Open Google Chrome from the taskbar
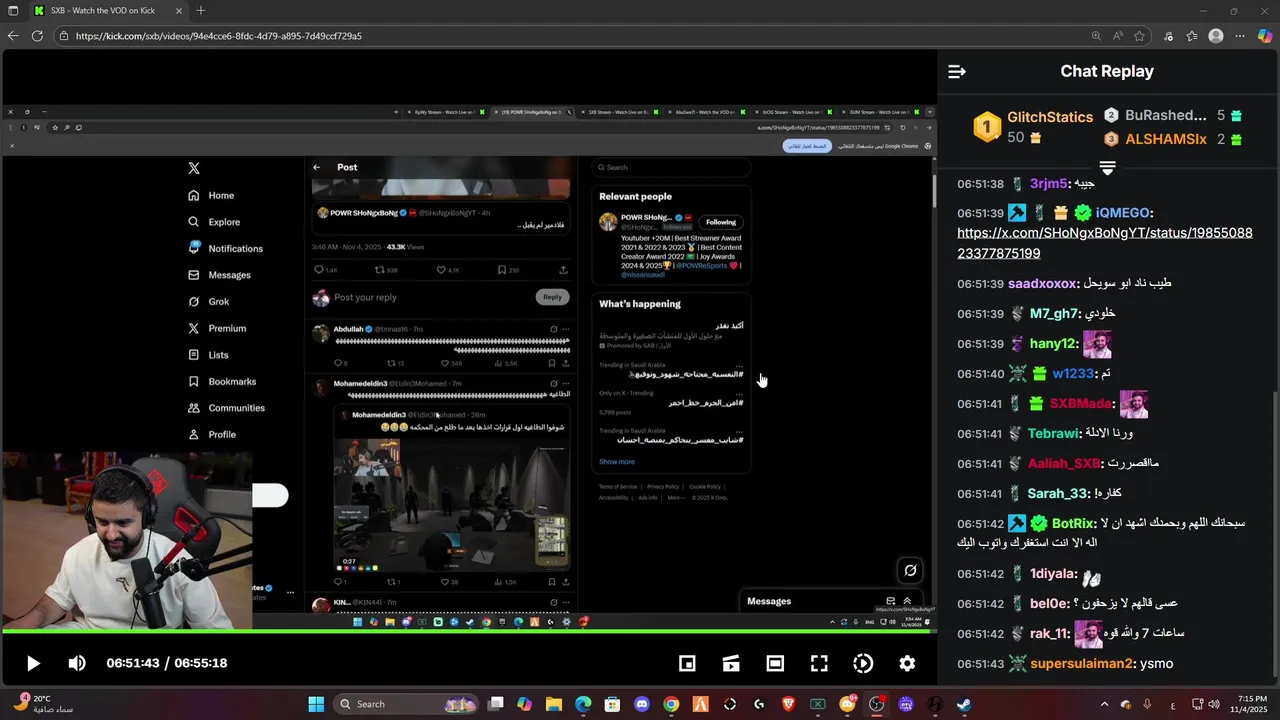1280x720 pixels. click(671, 704)
